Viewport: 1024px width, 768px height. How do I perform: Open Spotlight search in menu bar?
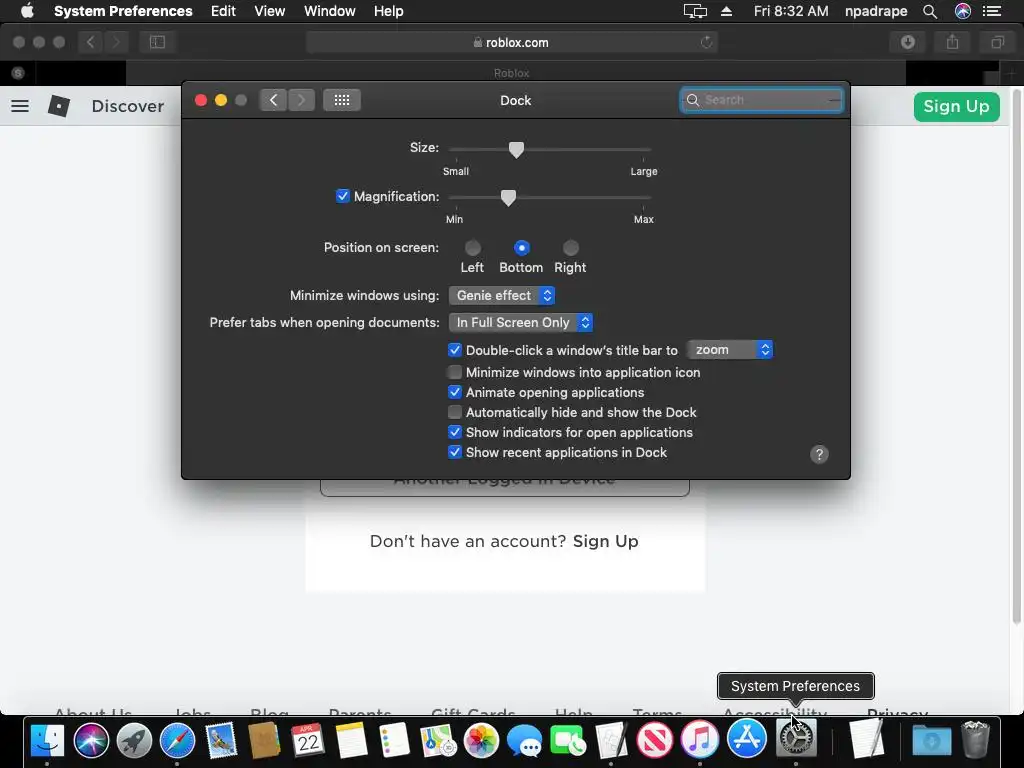point(930,11)
